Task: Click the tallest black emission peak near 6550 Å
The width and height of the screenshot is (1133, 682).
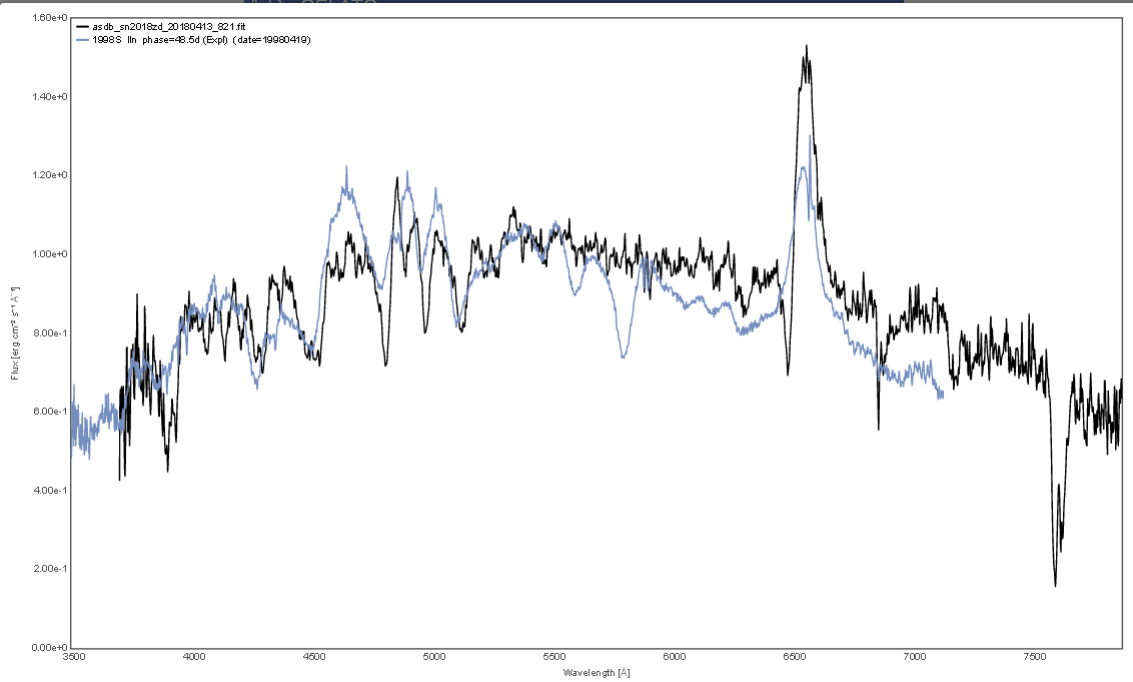Action: pos(806,48)
